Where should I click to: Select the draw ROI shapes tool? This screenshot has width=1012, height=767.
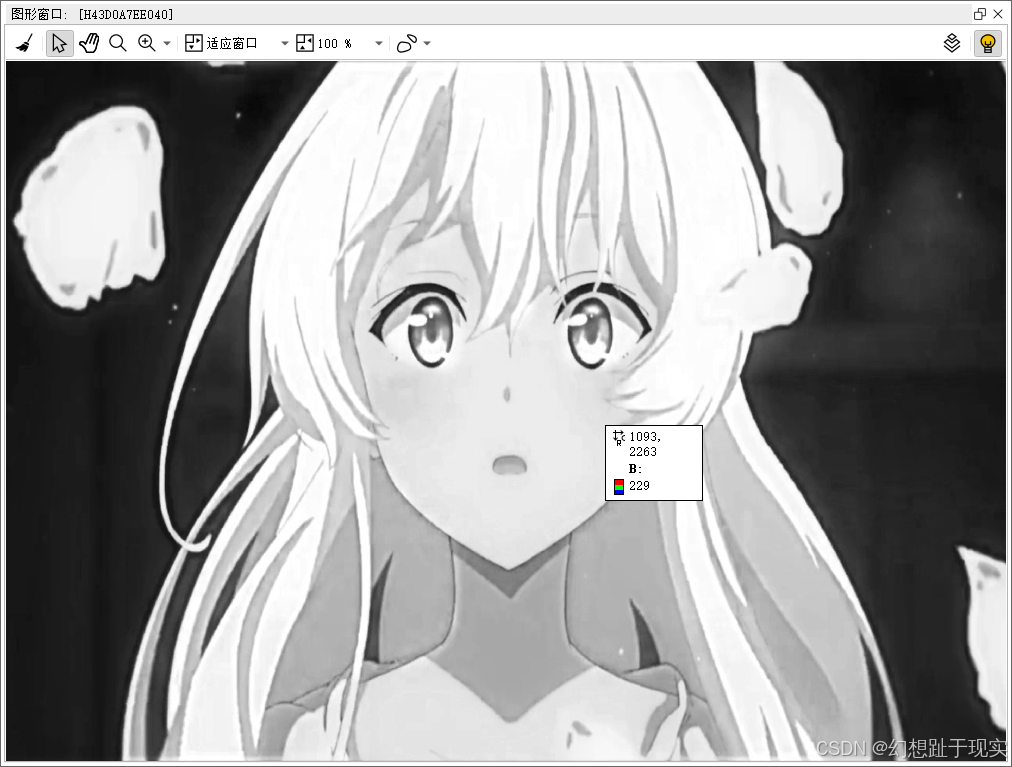407,43
